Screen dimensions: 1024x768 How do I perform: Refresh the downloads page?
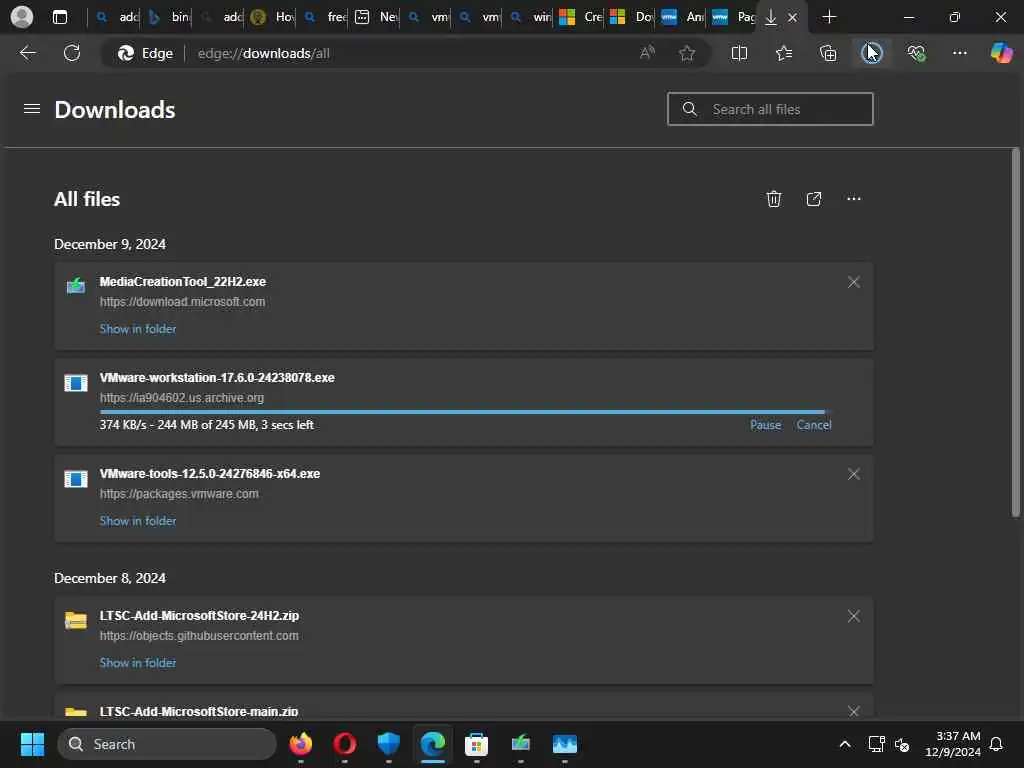(72, 53)
